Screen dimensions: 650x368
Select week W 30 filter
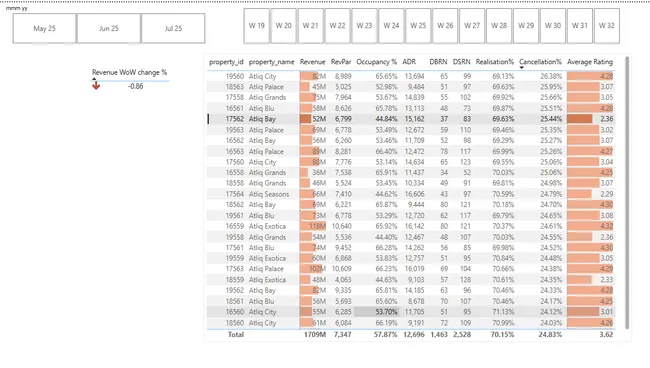pos(553,26)
